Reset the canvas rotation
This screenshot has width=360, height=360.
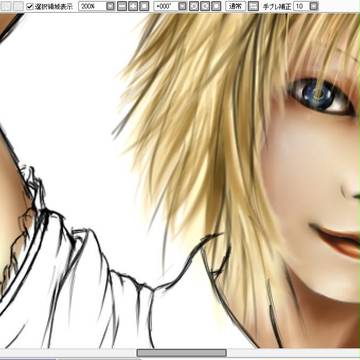[216, 6]
